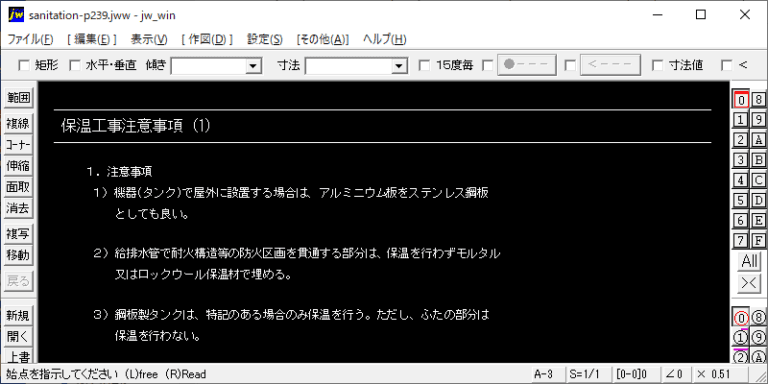Expand the 寸法 dimension dropdown

pos(399,66)
